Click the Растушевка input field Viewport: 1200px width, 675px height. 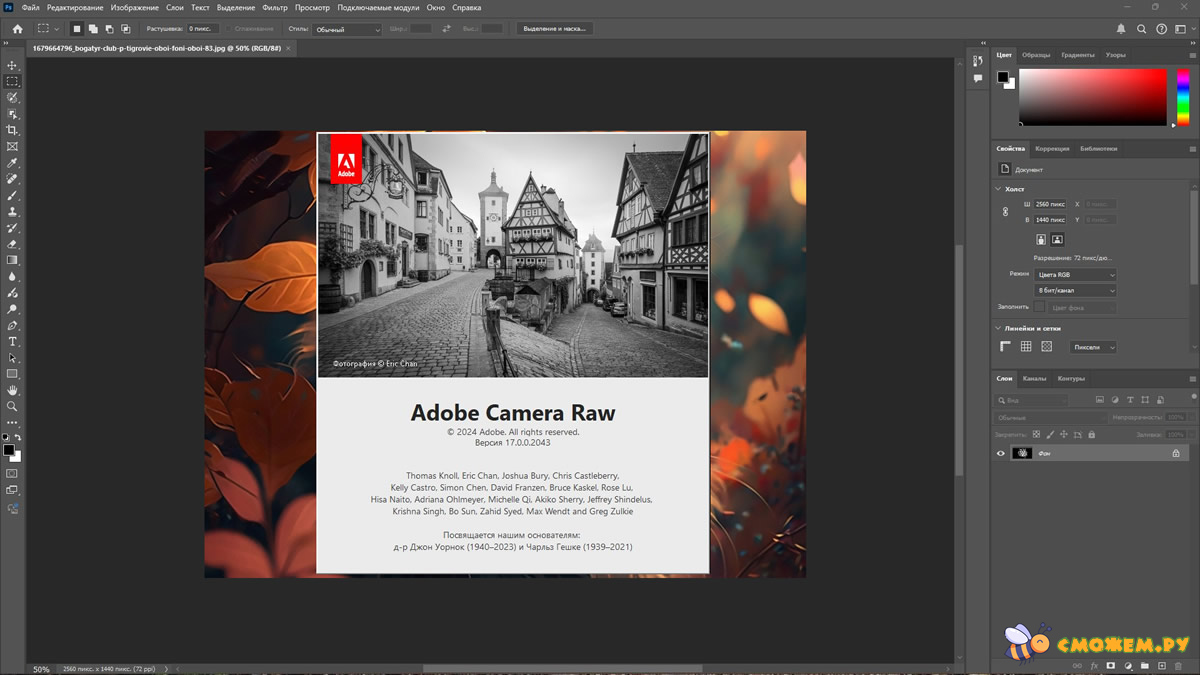(x=203, y=29)
